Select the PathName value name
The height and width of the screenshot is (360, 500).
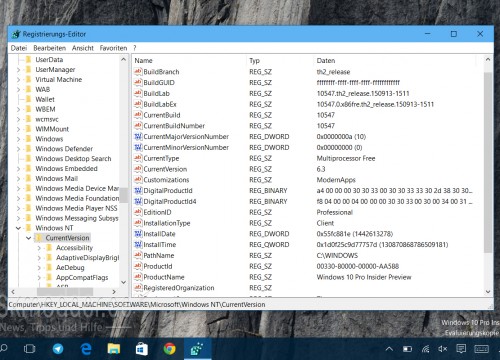[x=159, y=255]
